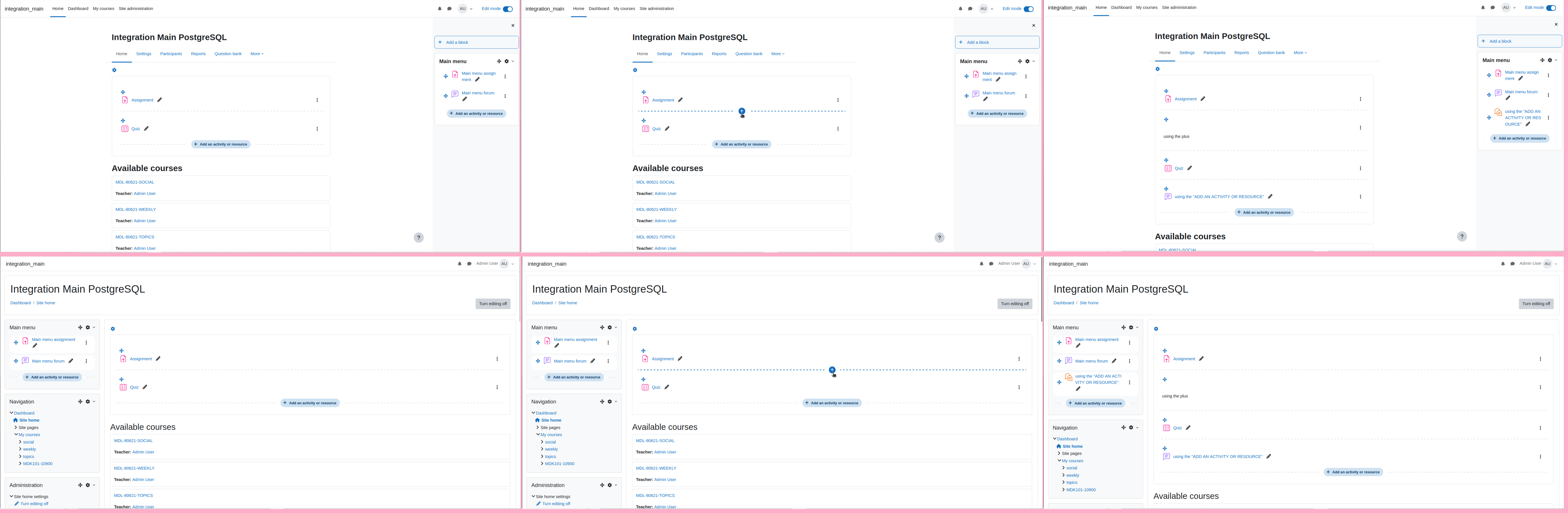Open Assignment three-dot menu, top-left panel
Screen dimensions: 1568x513
317,100
